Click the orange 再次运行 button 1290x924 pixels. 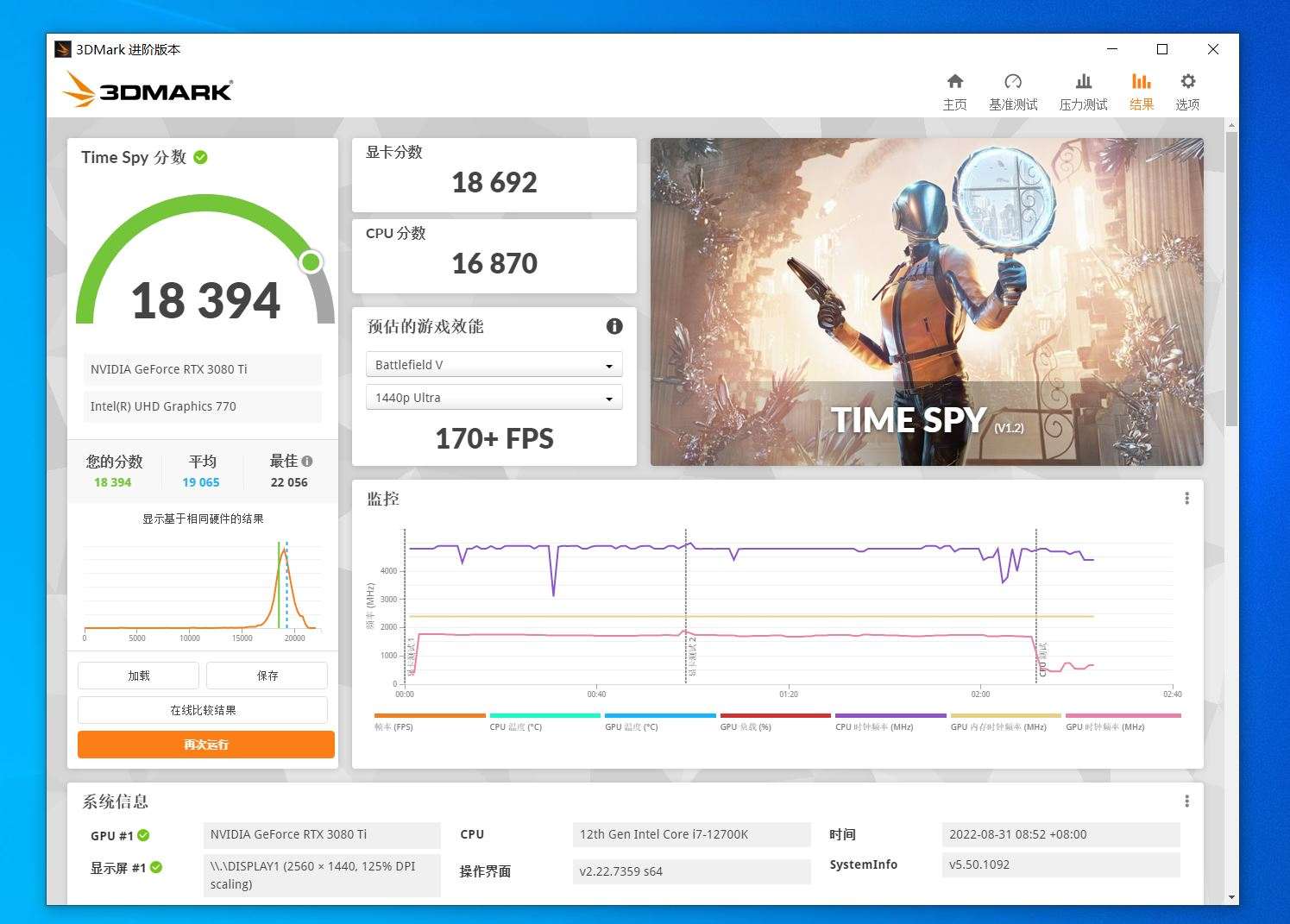tap(206, 745)
